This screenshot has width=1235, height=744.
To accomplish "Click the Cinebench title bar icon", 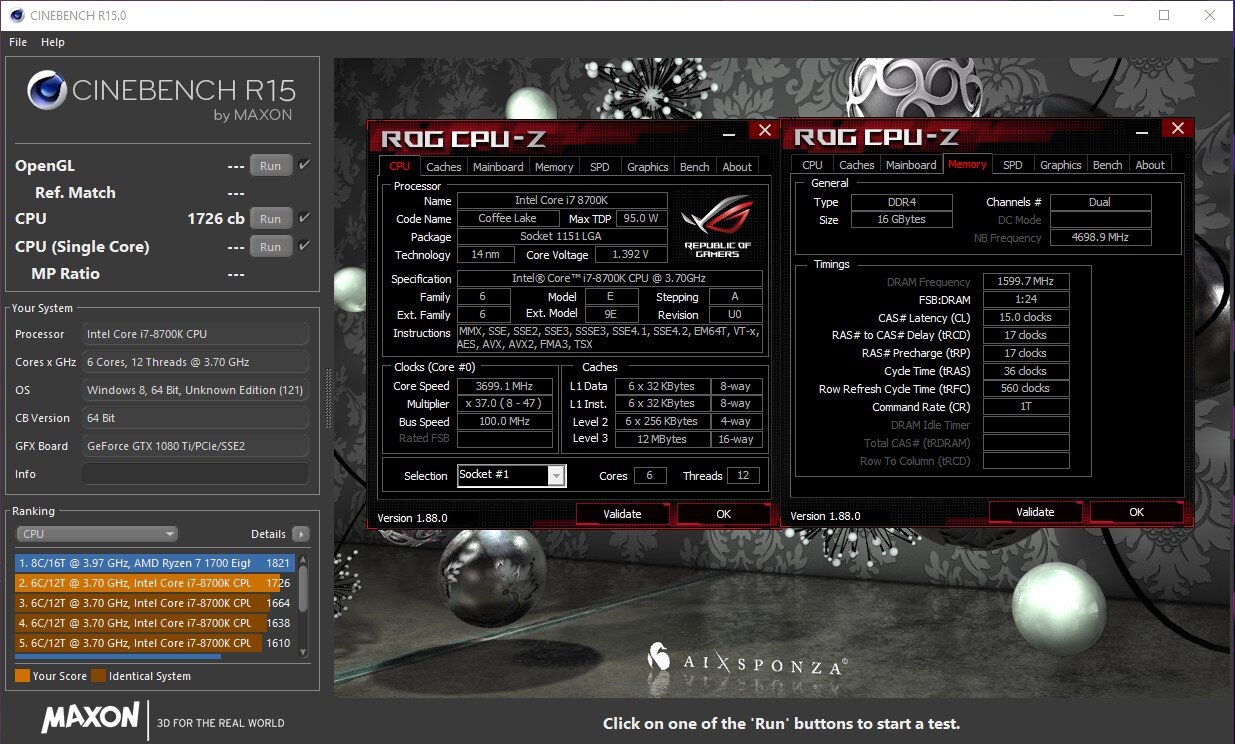I will pyautogui.click(x=15, y=15).
